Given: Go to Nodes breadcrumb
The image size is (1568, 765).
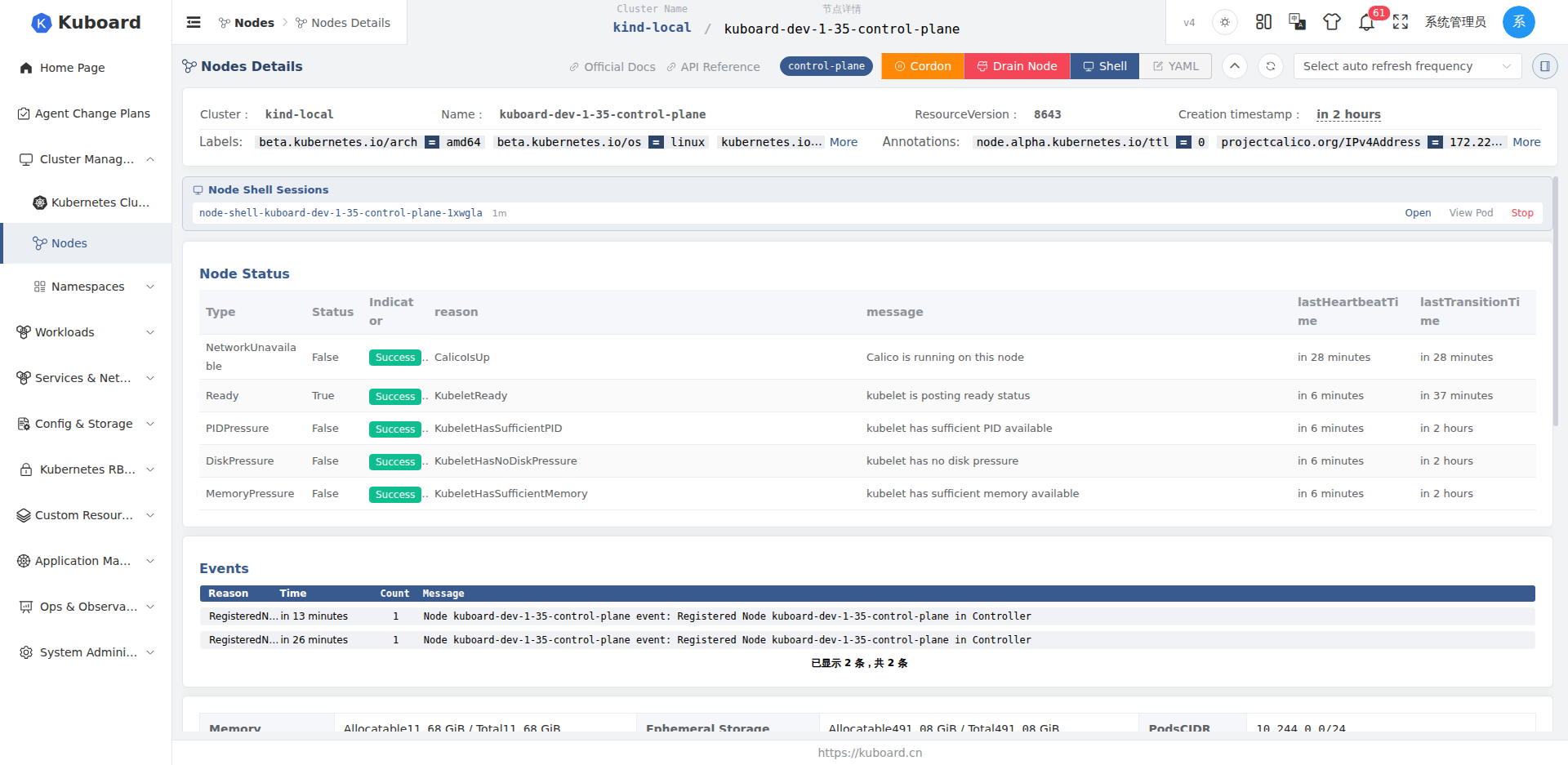Looking at the screenshot, I should tap(247, 23).
